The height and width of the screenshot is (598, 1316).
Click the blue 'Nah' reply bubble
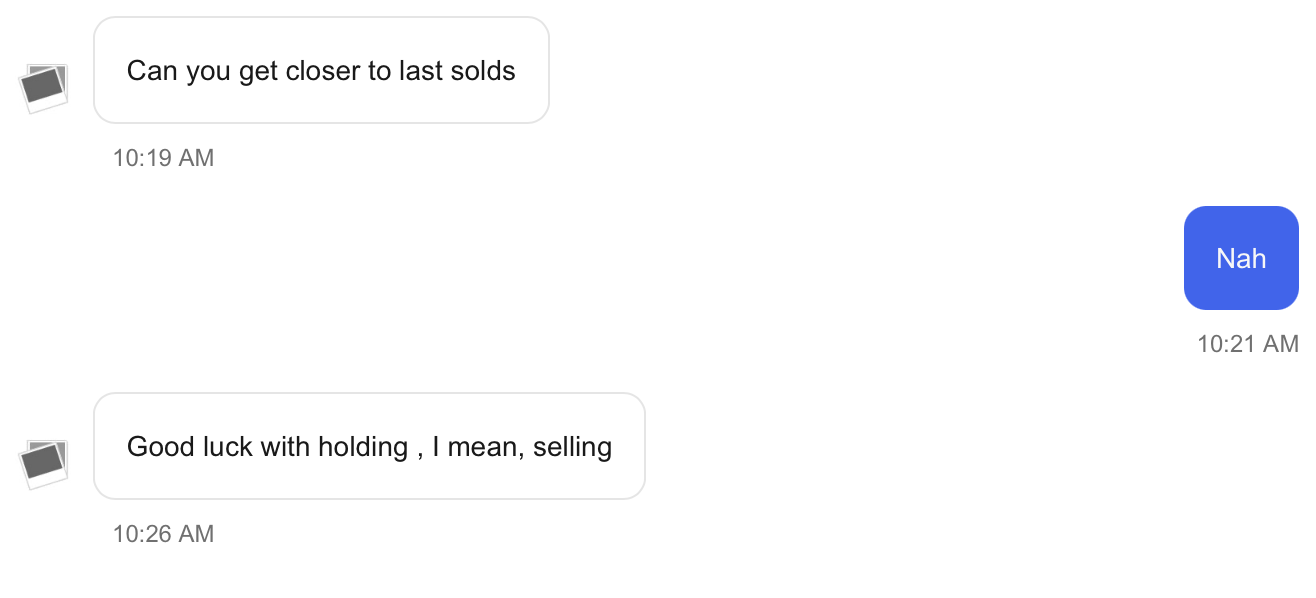point(1241,258)
